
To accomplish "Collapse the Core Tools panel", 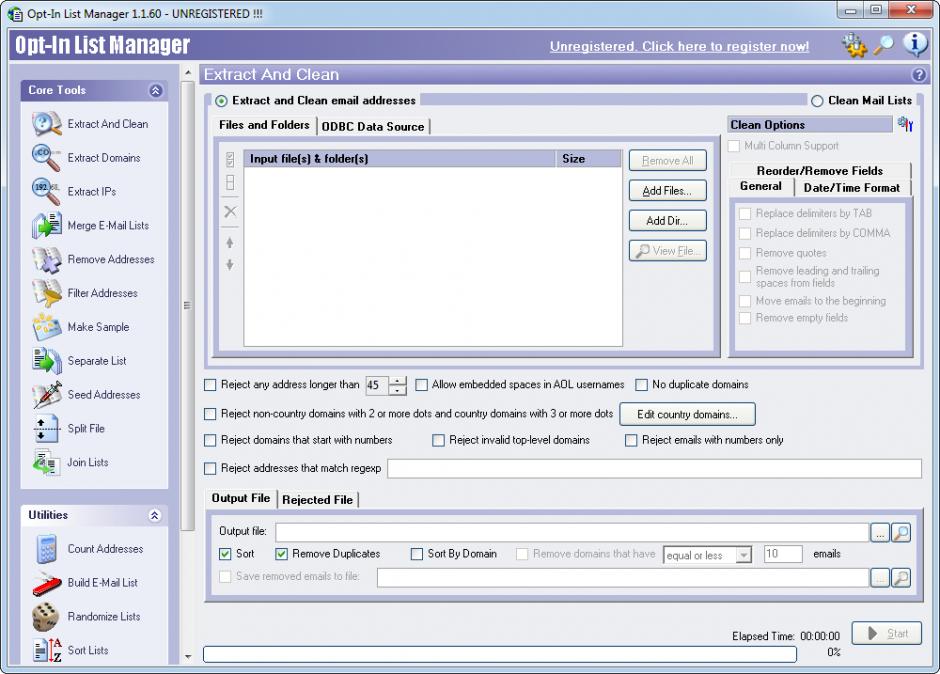I will 155,91.
